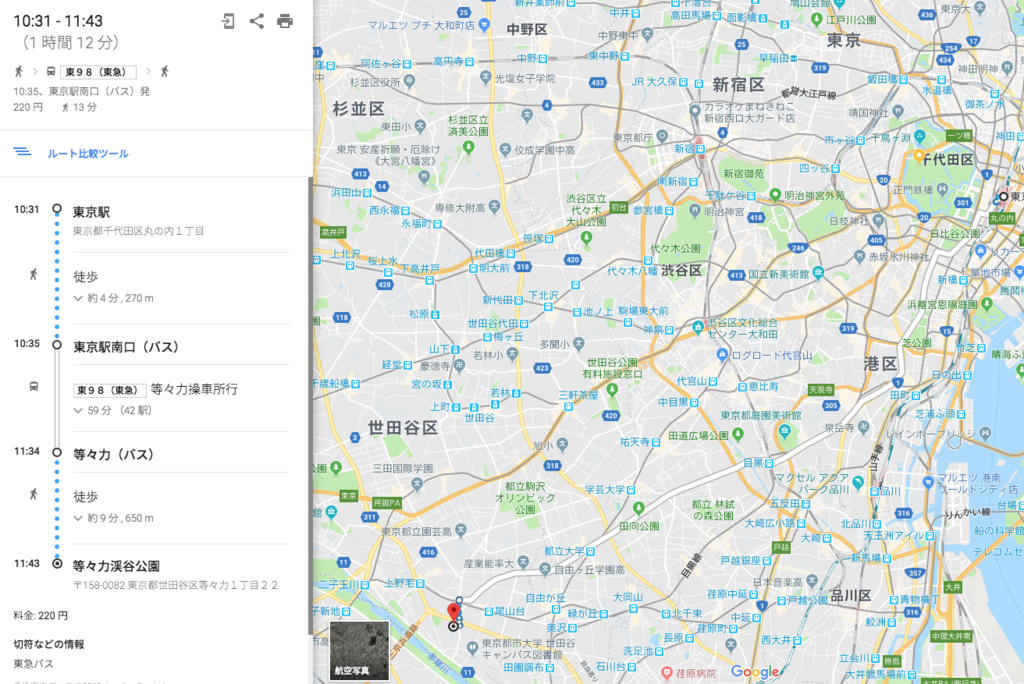
Task: Click the 杉並区立済美公園 park marker
Action: click(x=468, y=148)
